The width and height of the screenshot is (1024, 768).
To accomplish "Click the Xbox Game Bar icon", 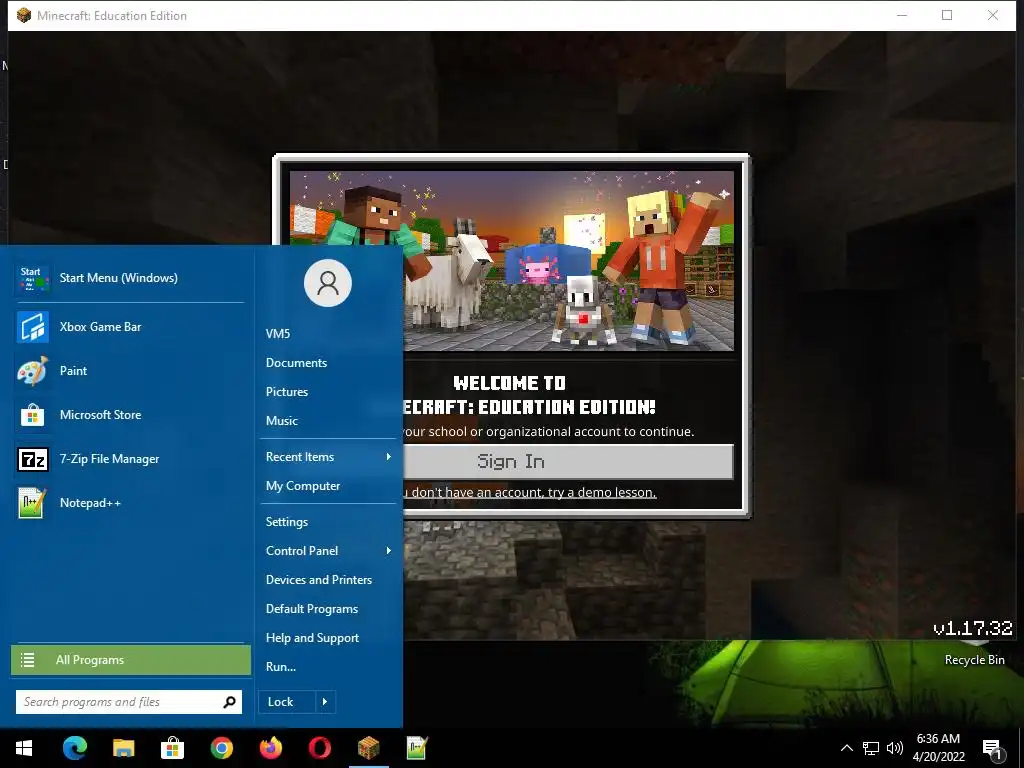I will click(33, 327).
